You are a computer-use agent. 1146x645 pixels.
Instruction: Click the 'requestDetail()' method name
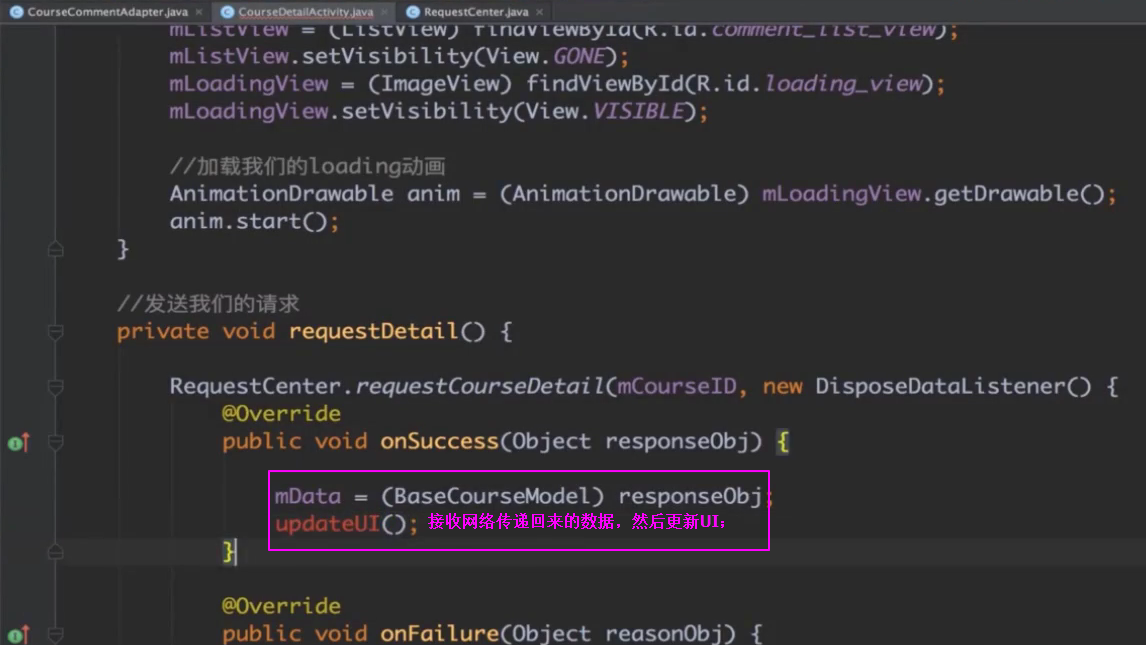387,332
